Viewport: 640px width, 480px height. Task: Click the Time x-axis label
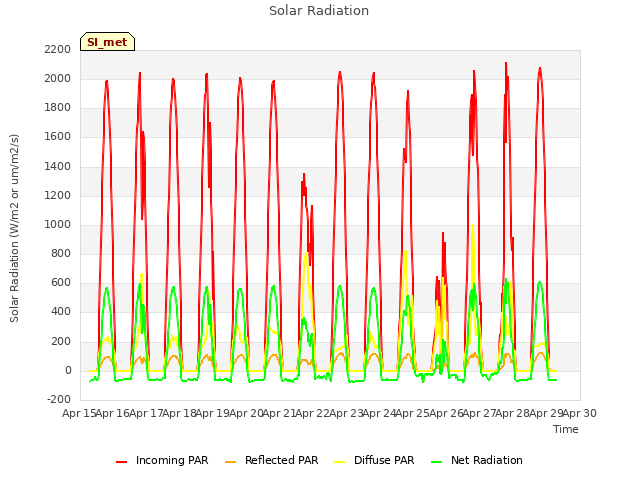pos(565,429)
